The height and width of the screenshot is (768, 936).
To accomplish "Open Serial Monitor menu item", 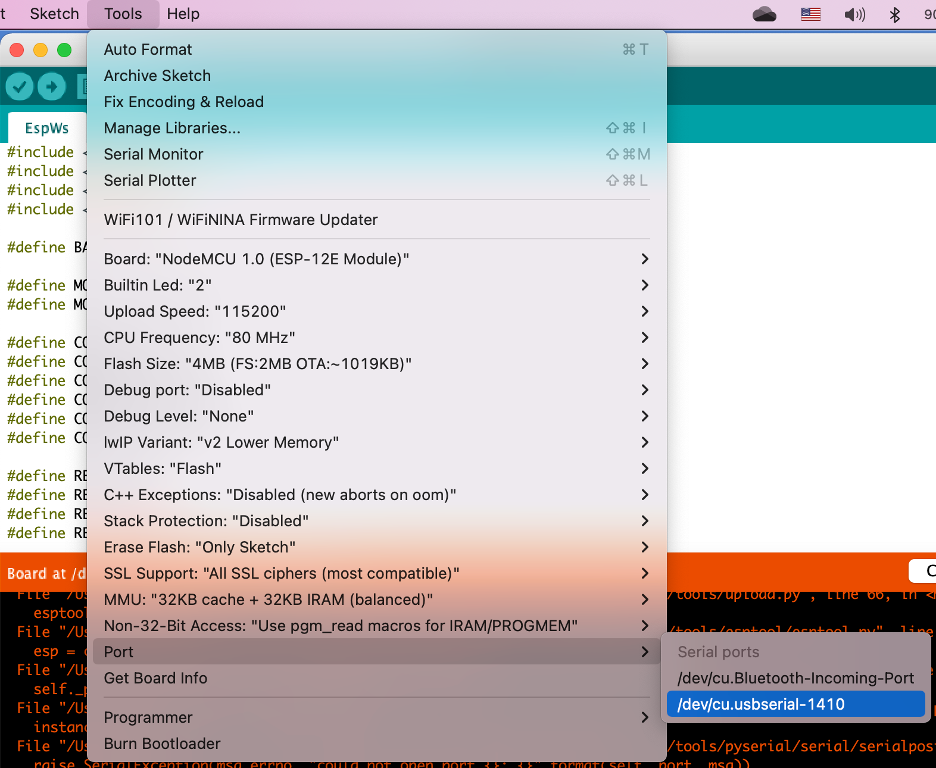I will (154, 154).
